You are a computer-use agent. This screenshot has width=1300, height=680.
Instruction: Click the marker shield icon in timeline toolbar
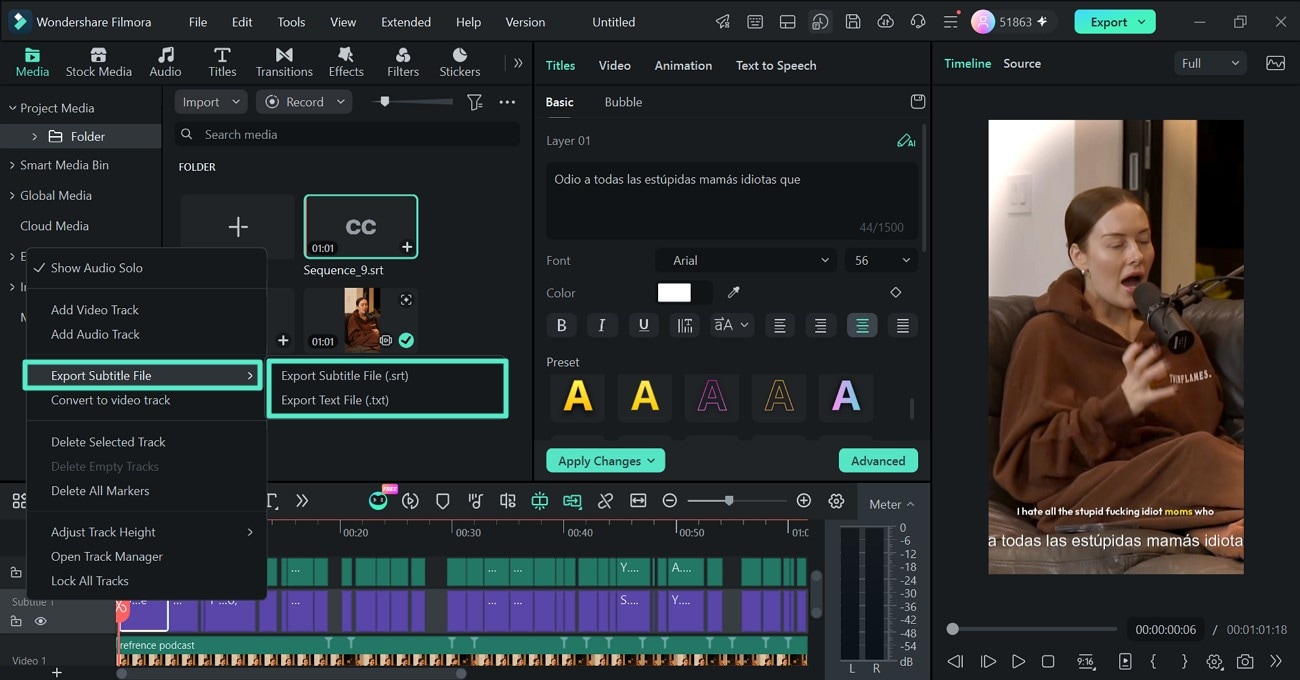click(442, 501)
